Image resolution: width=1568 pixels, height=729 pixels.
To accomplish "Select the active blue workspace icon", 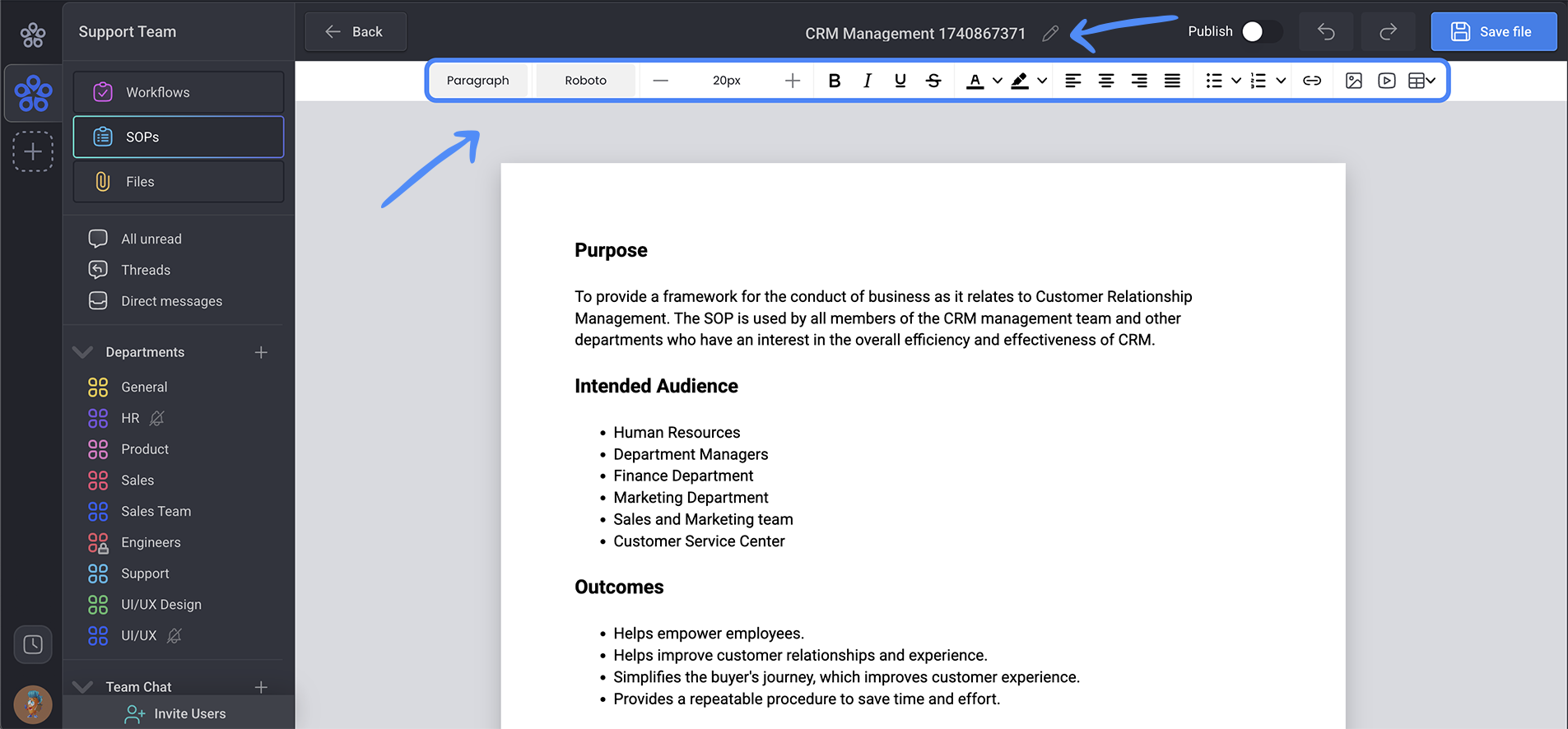I will point(33,93).
